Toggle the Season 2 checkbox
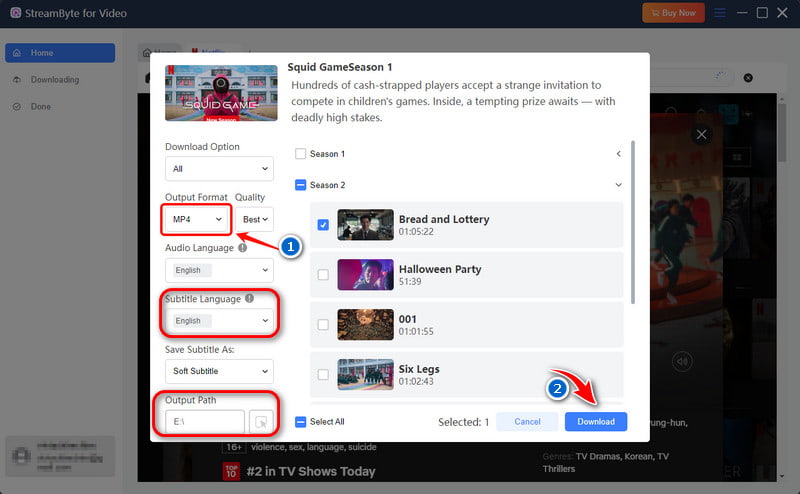This screenshot has height=494, width=800. click(x=301, y=185)
